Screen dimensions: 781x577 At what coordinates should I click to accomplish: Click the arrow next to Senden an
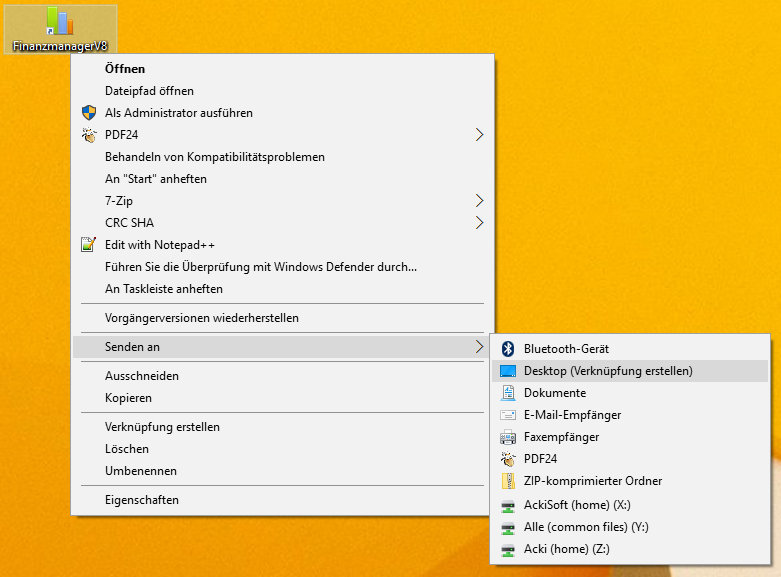[479, 347]
